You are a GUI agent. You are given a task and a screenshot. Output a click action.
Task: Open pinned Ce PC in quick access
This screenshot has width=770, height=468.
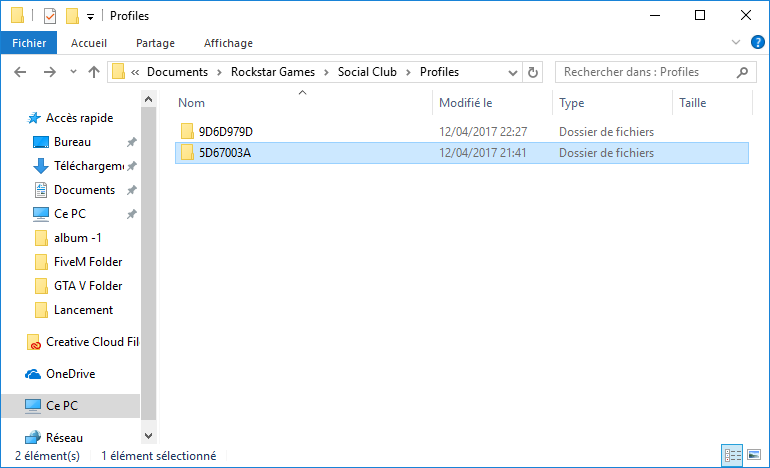(70, 214)
